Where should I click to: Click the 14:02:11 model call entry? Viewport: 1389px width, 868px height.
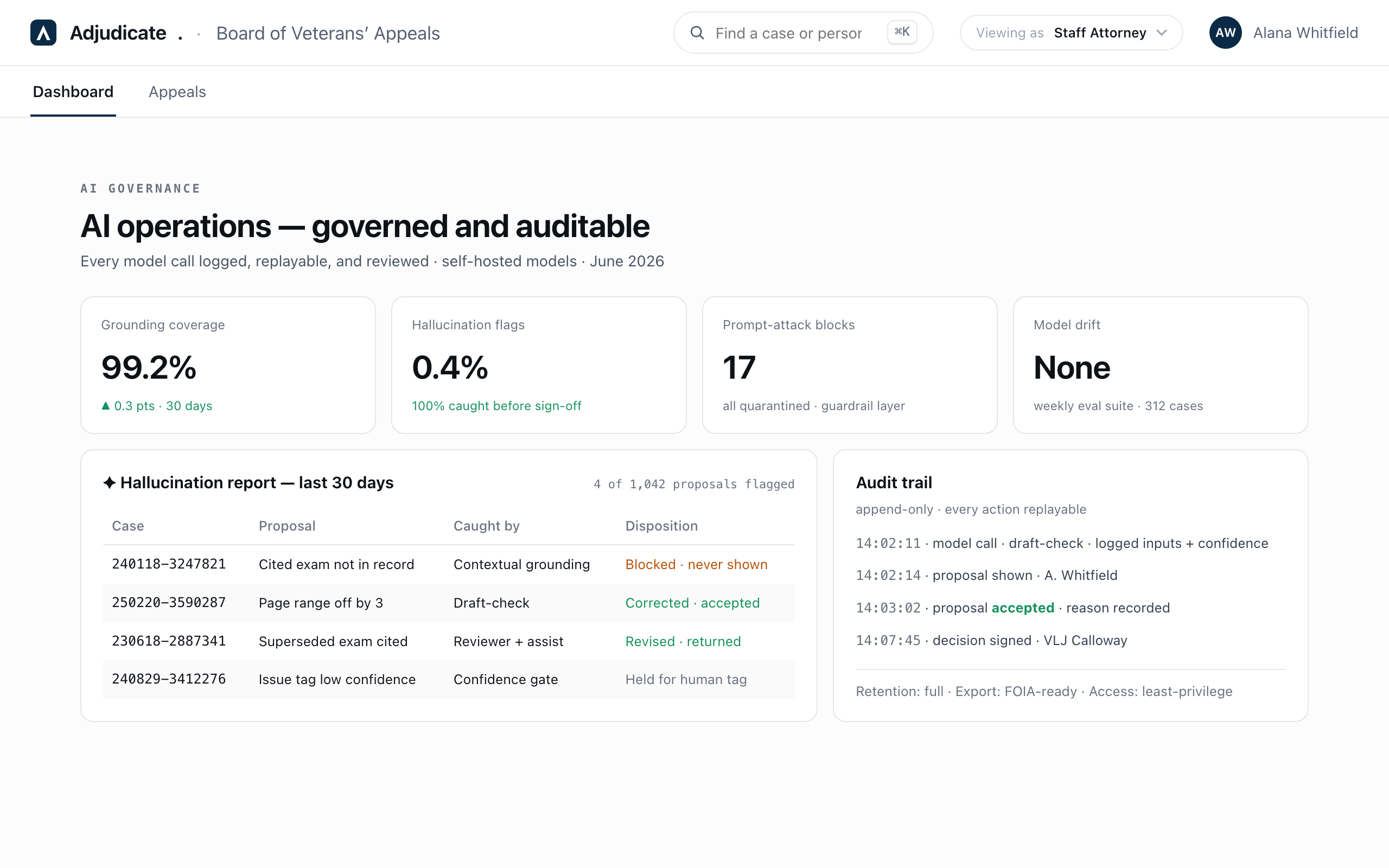tap(1062, 543)
